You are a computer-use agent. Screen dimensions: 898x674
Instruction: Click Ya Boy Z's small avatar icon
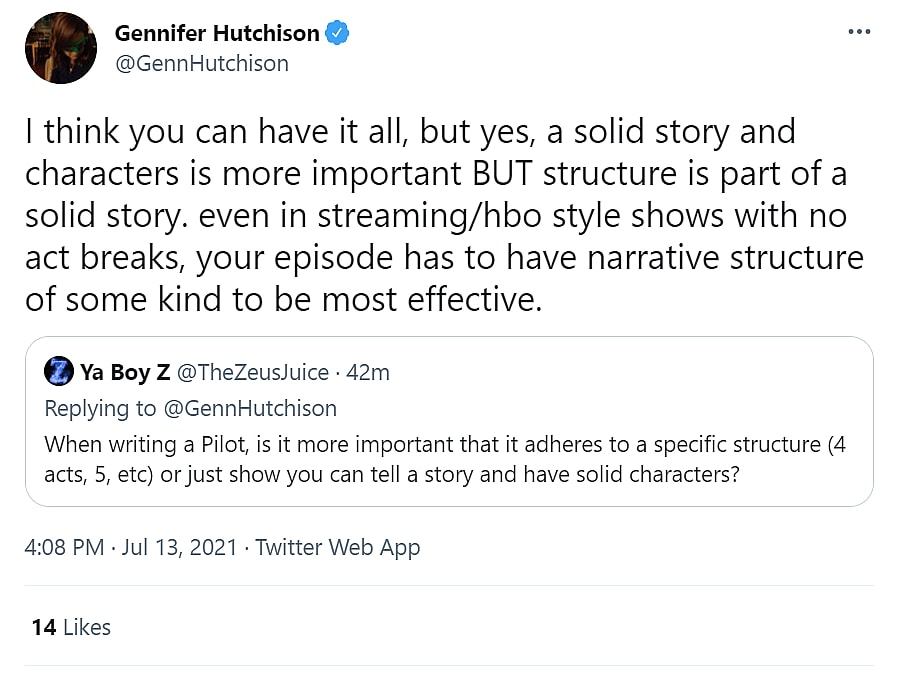[x=59, y=373]
